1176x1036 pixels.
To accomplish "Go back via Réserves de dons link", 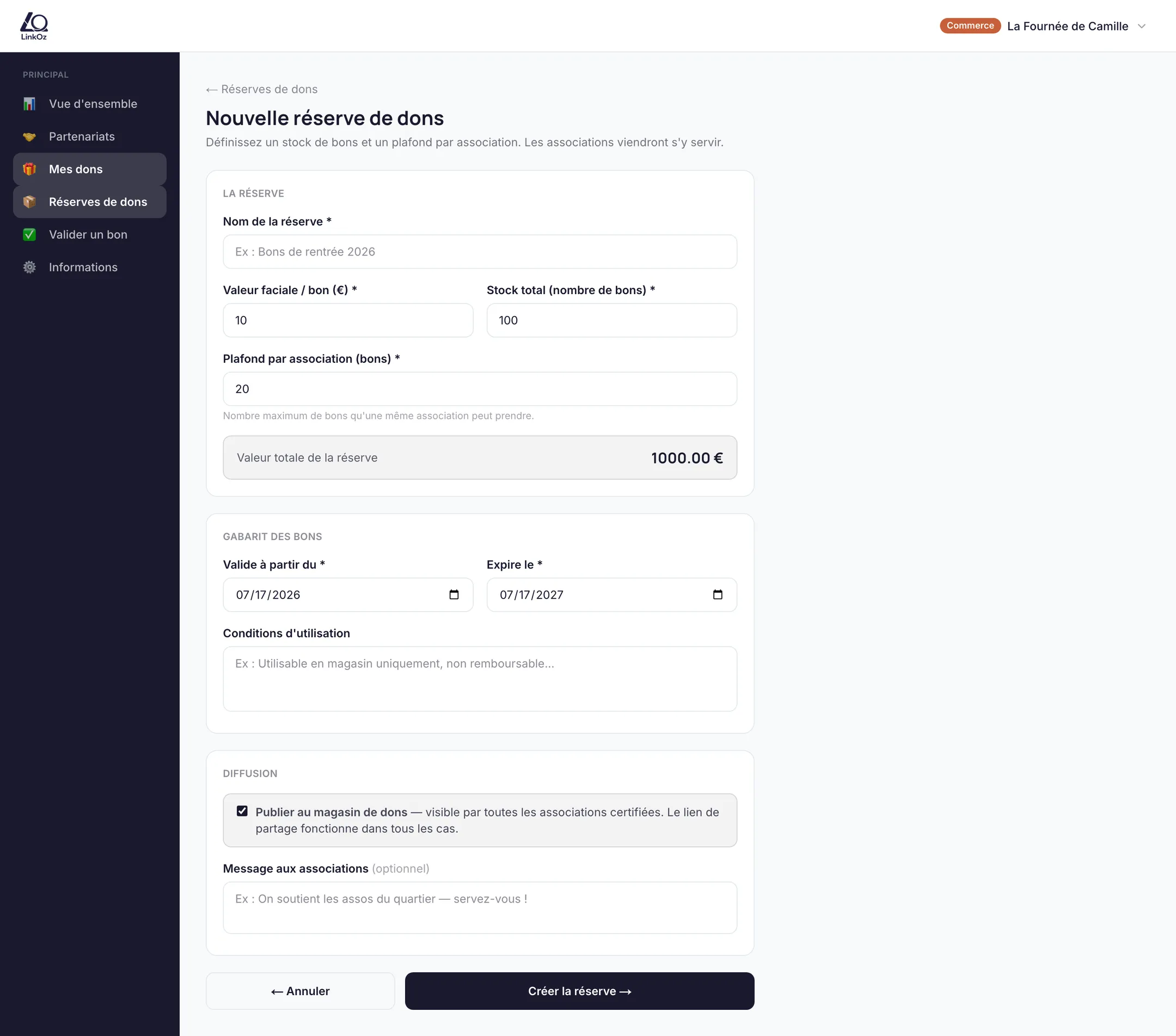I will tap(262, 89).
